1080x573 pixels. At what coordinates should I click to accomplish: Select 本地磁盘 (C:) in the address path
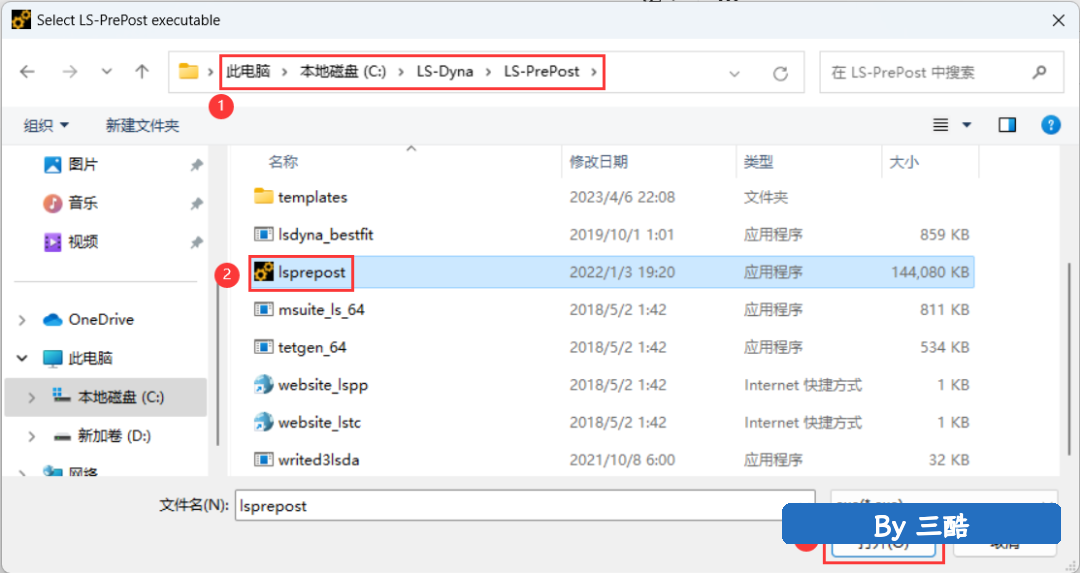click(x=343, y=72)
